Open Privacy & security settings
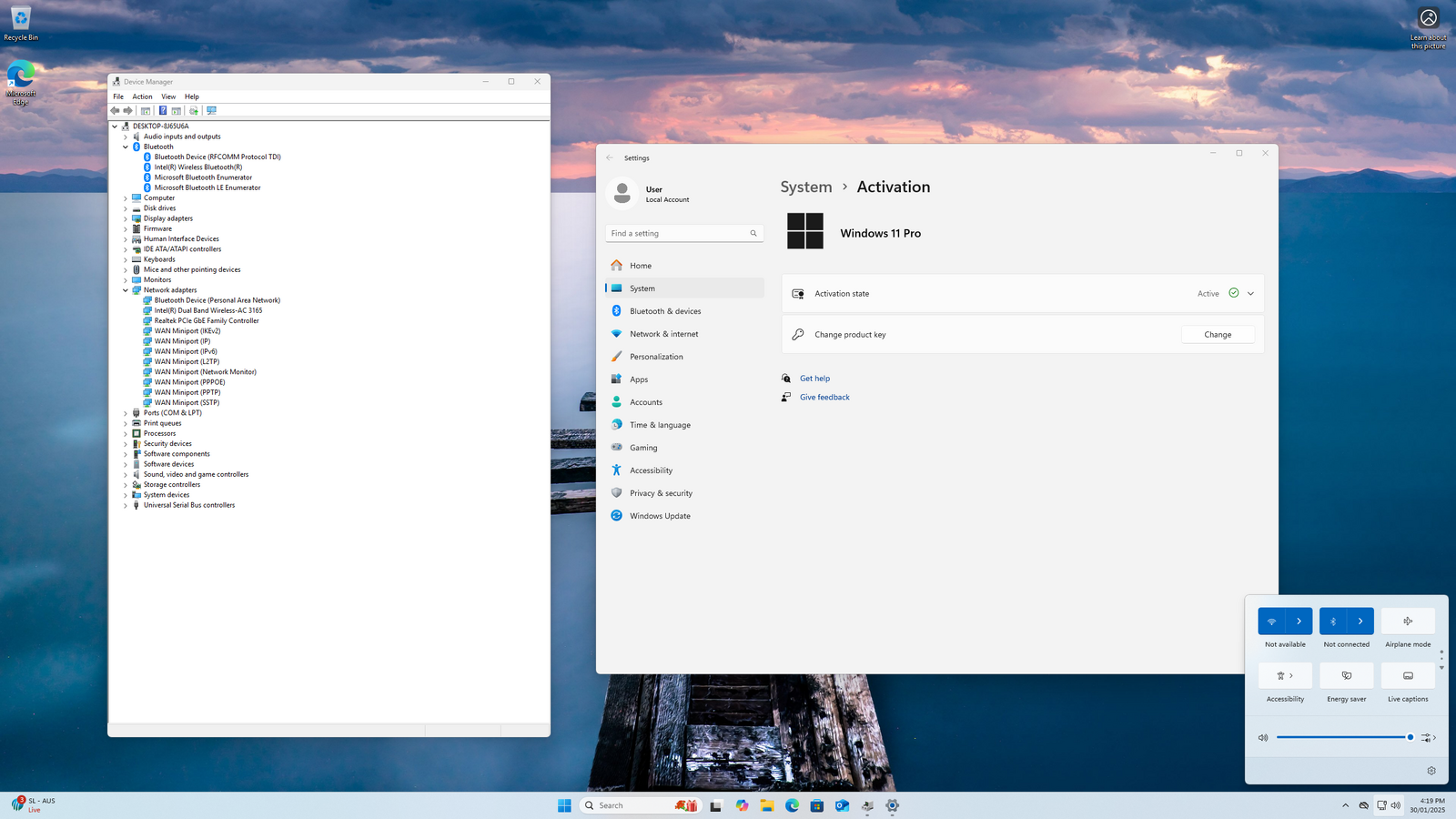This screenshot has width=1456, height=819. tap(684, 493)
